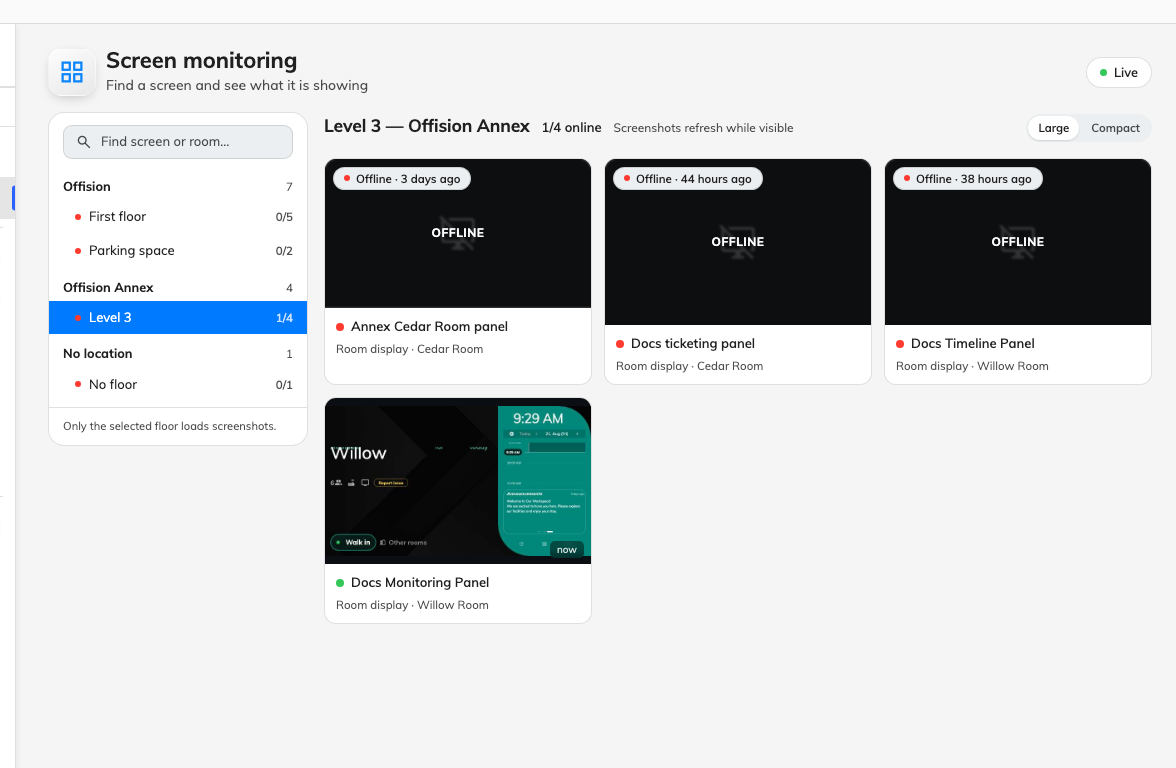Click the Docs ticketing panel title
This screenshot has height=768, width=1176.
click(x=692, y=344)
